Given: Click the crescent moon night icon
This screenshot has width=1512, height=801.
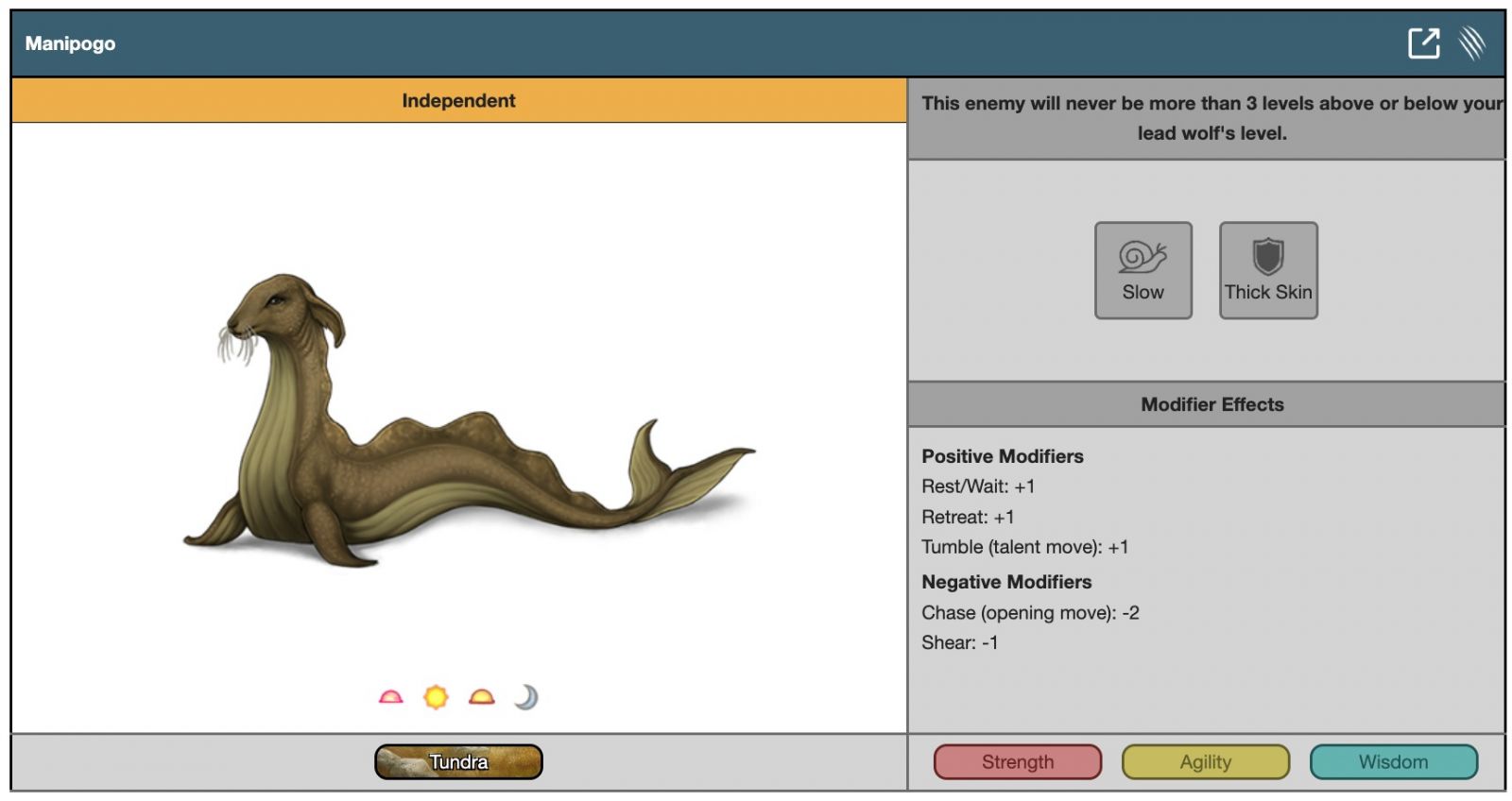Looking at the screenshot, I should 525,697.
